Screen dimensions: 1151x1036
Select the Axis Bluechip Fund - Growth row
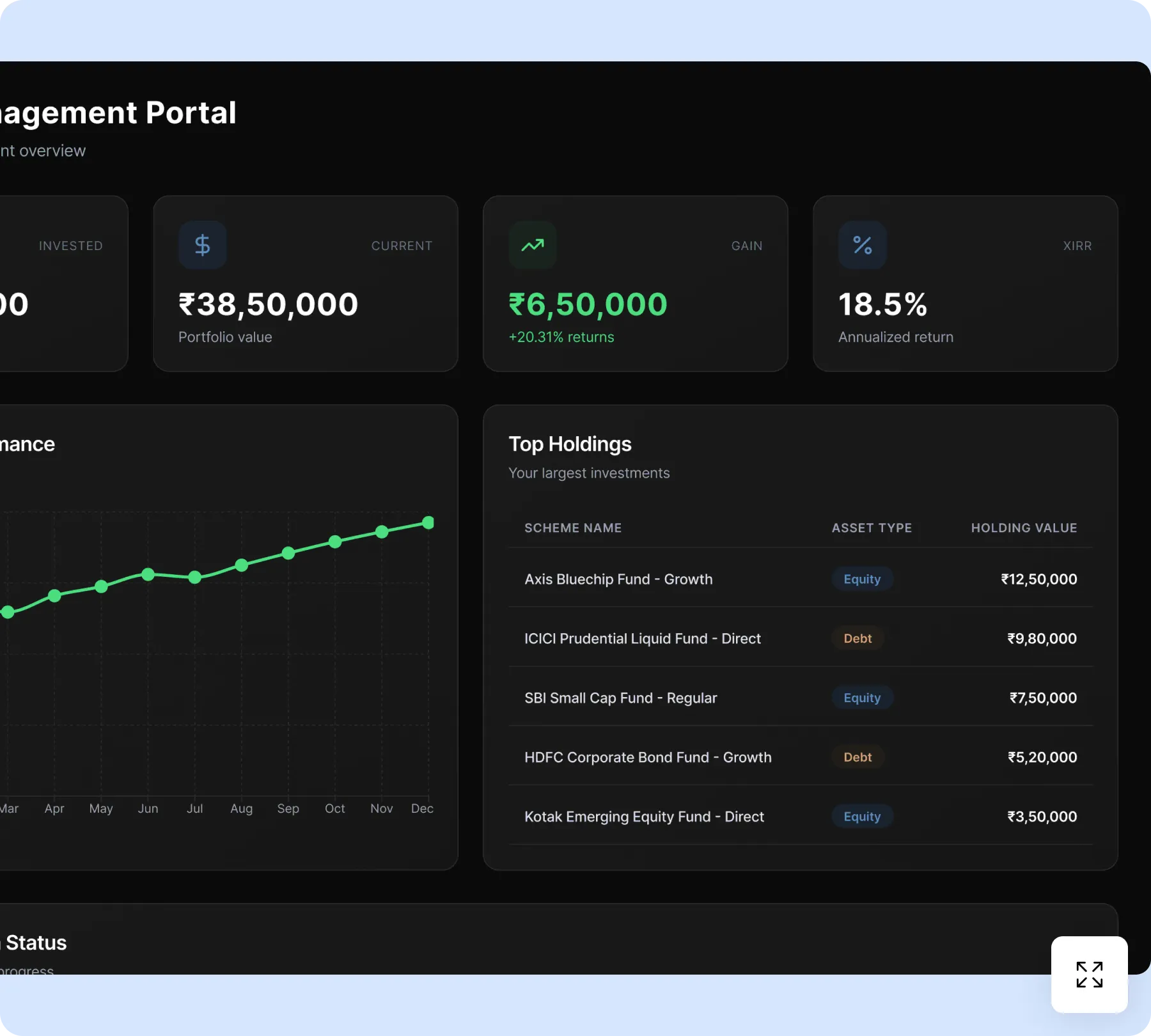[801, 579]
